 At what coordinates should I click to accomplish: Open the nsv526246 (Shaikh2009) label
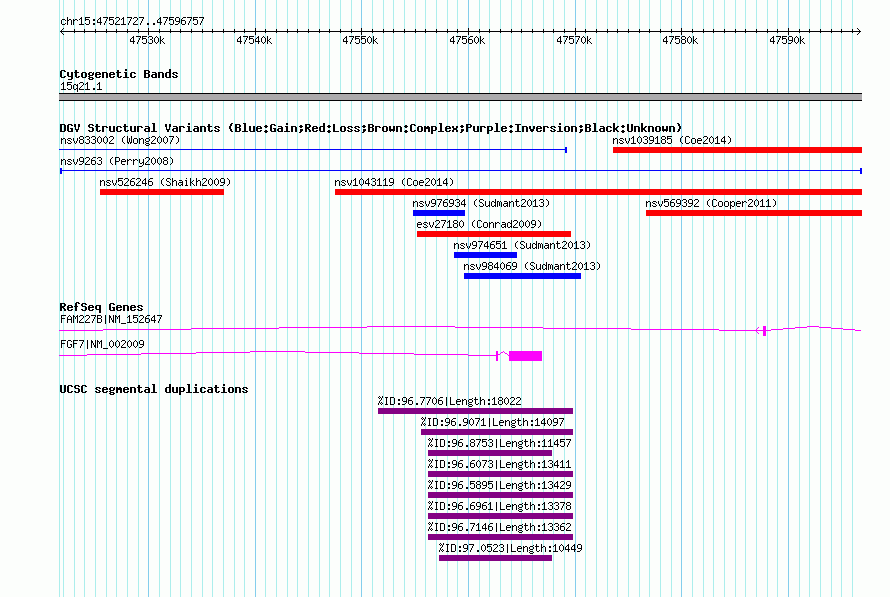click(x=165, y=182)
